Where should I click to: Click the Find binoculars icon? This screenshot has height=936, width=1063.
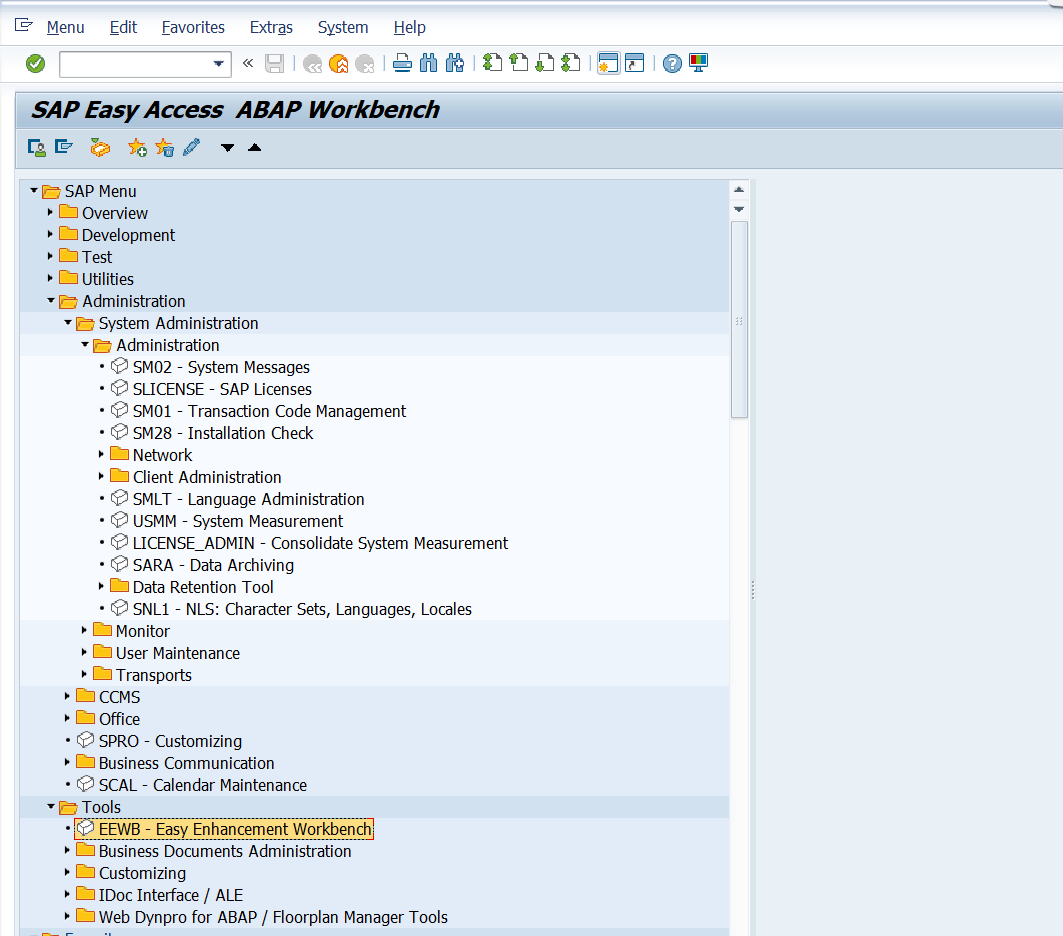click(x=429, y=64)
